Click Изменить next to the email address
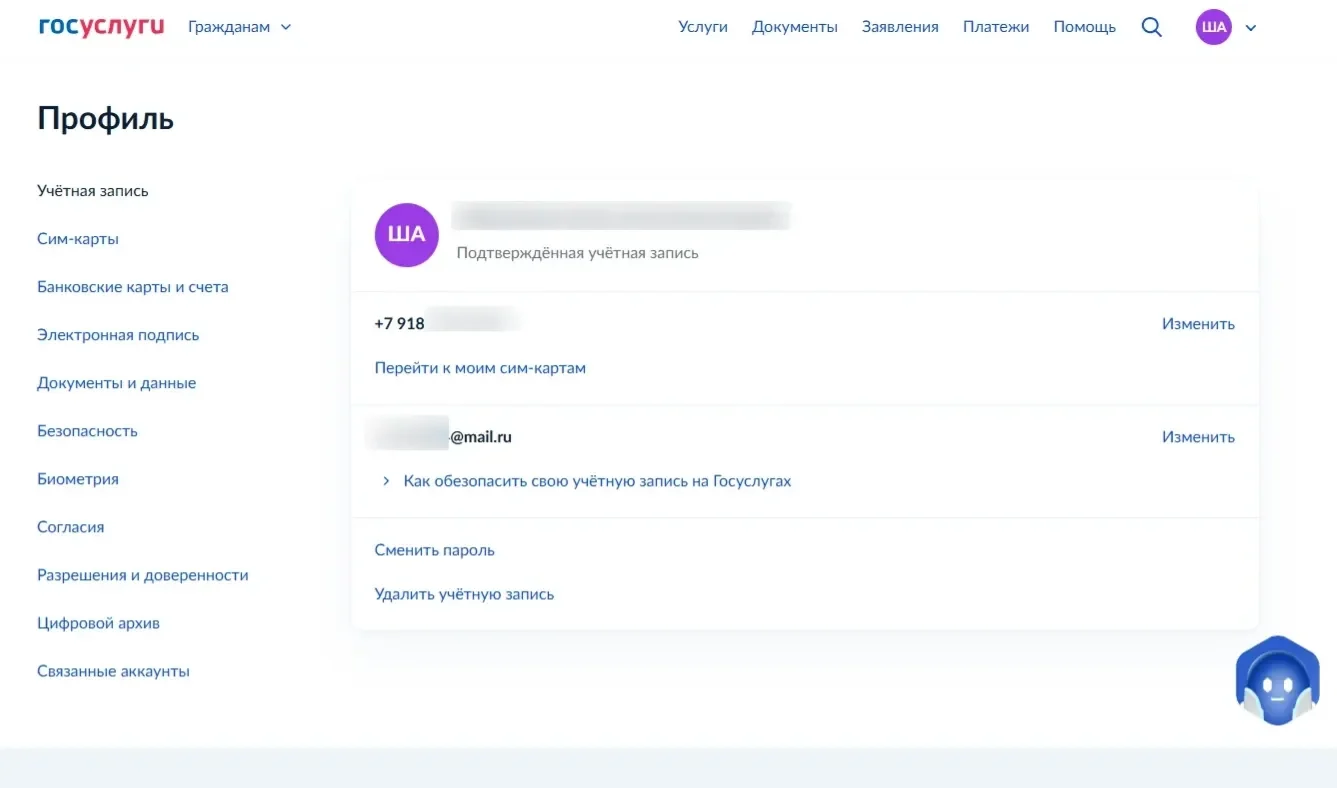 pyautogui.click(x=1198, y=437)
